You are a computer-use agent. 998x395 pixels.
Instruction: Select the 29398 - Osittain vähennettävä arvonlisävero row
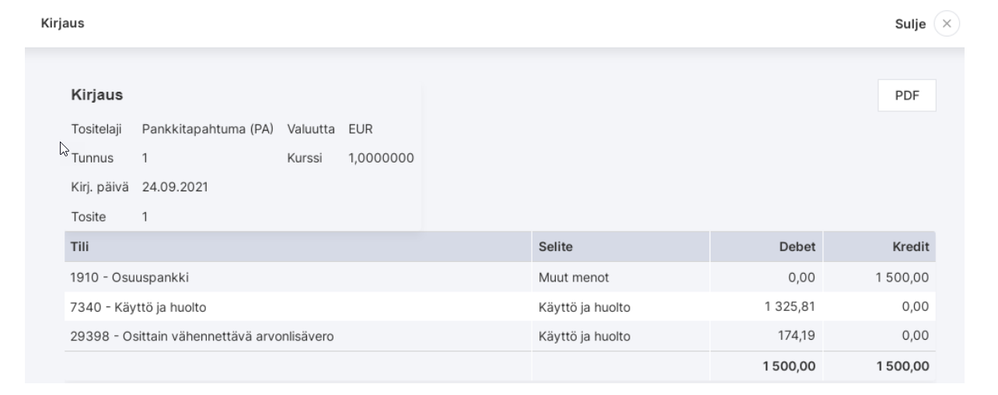coord(500,336)
